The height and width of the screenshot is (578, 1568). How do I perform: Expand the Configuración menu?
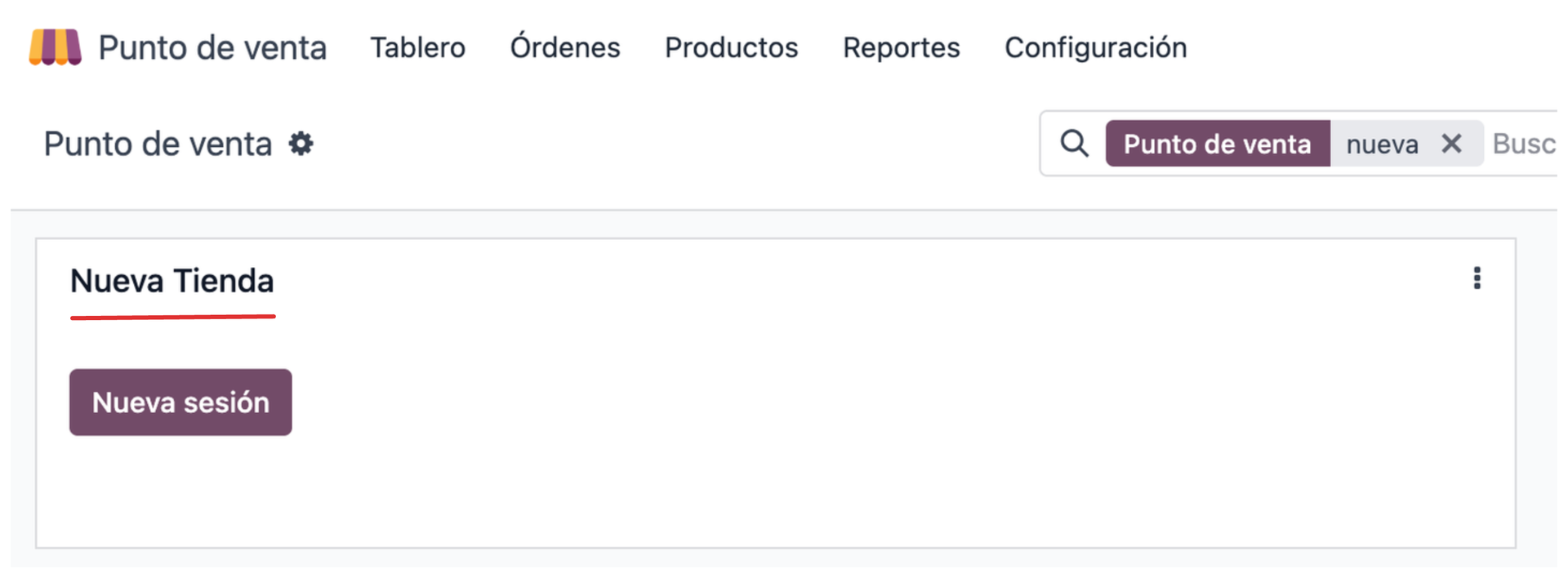click(x=1095, y=47)
